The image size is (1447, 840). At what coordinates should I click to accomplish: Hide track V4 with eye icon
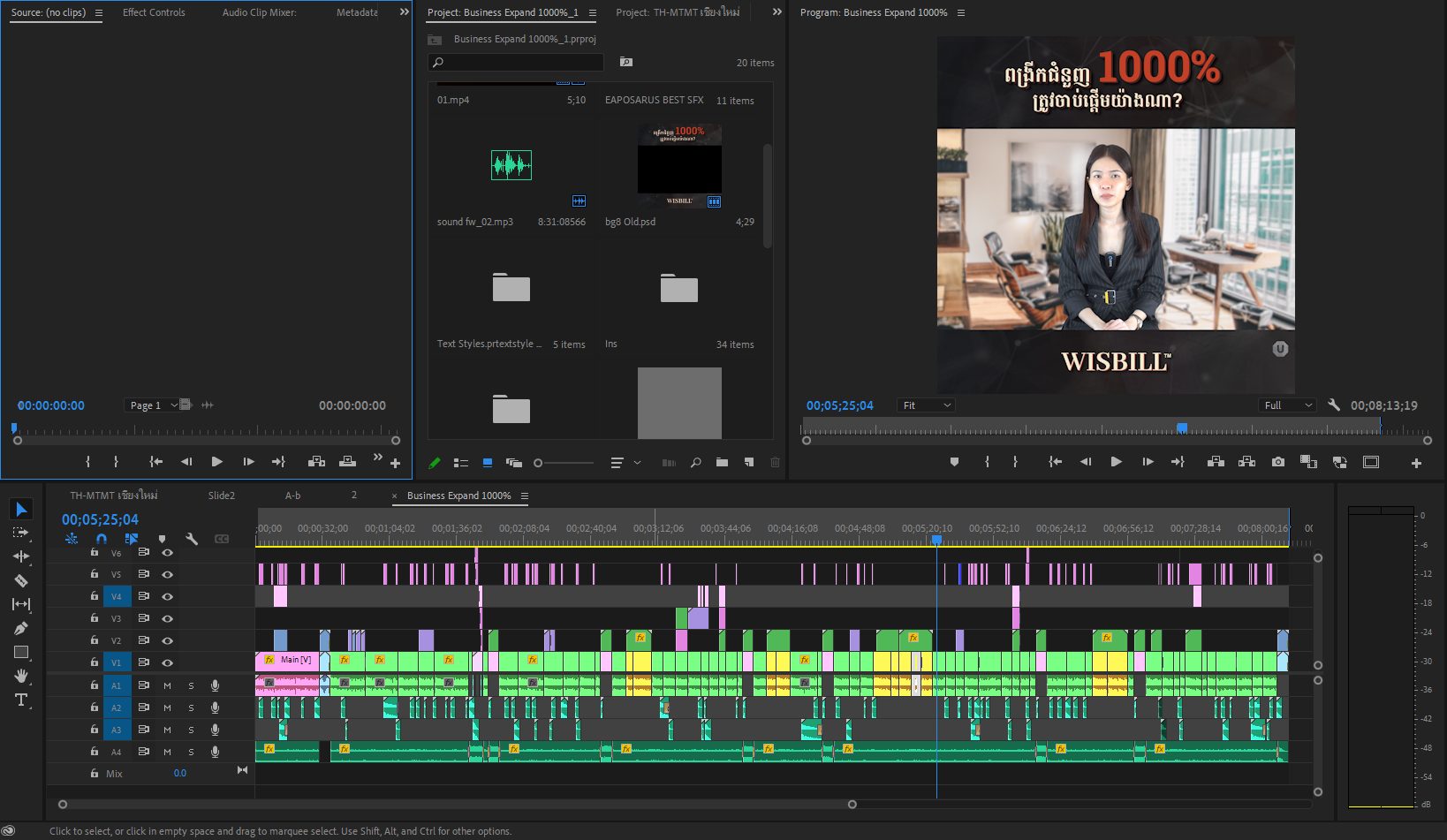click(x=167, y=596)
